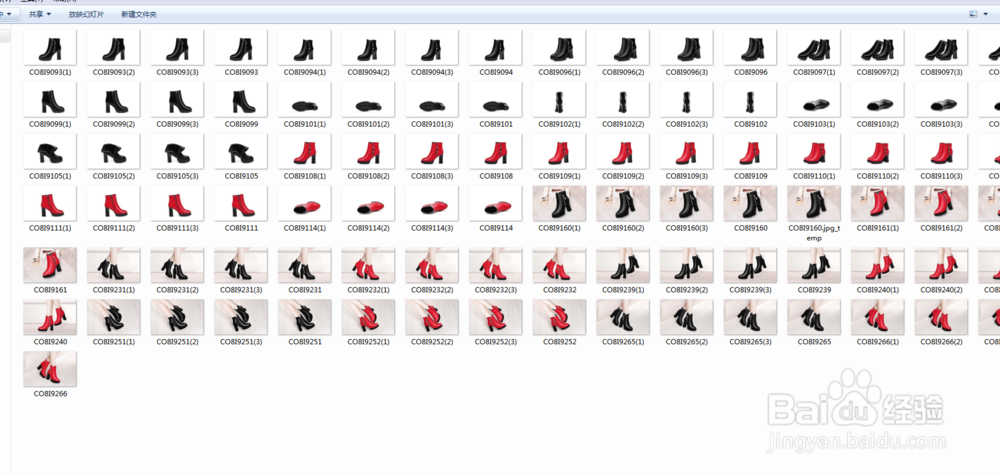The image size is (1000, 475).
Task: Select the CO8I9161(1) red boot photo
Action: click(878, 203)
